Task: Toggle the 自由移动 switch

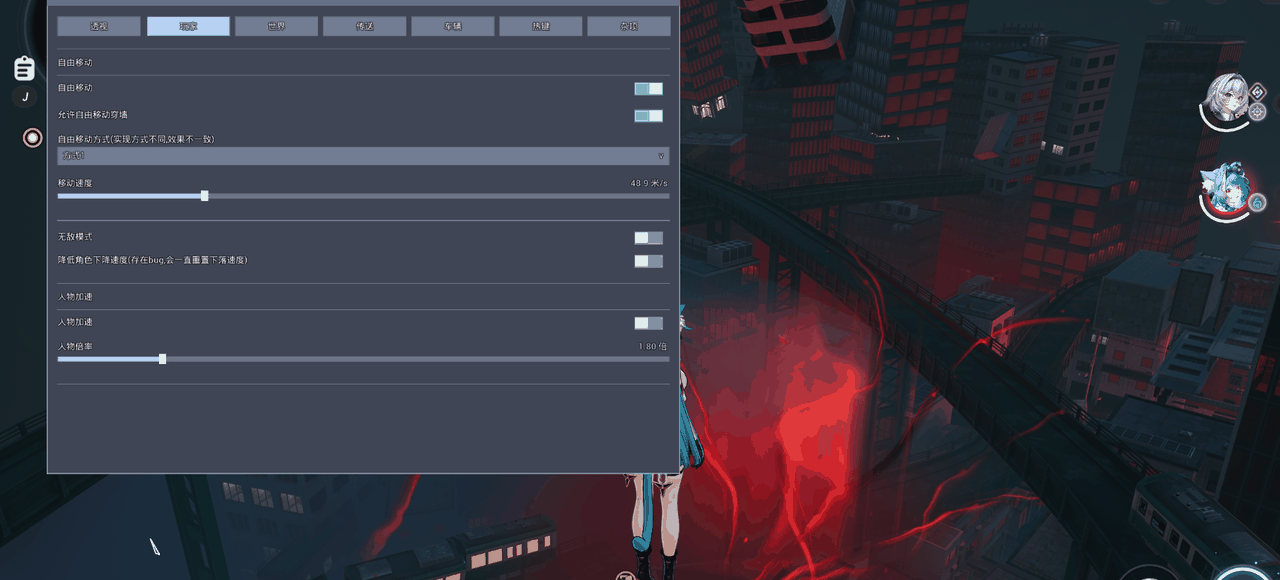Action: [648, 89]
